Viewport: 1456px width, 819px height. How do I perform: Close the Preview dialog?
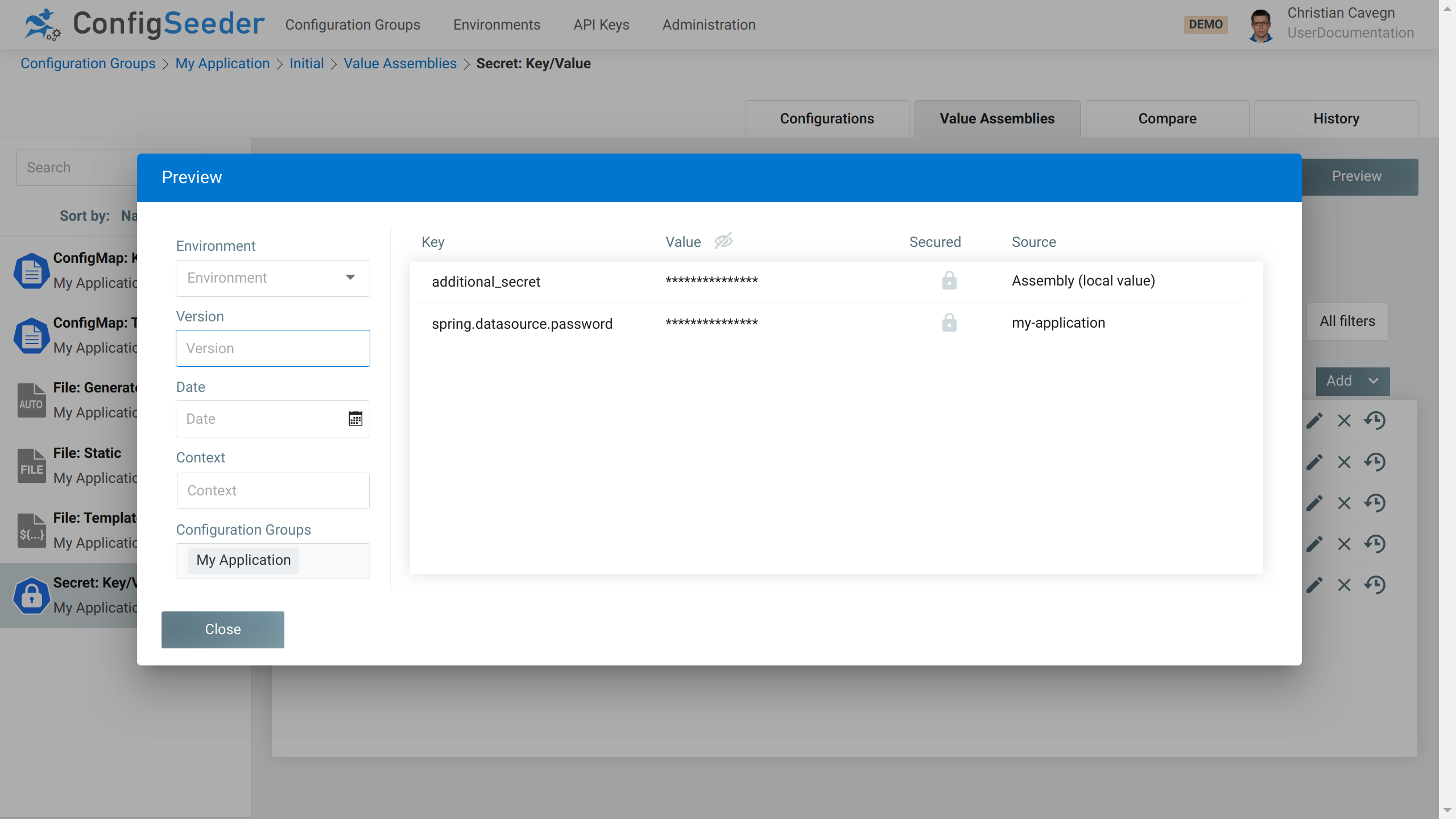point(222,629)
